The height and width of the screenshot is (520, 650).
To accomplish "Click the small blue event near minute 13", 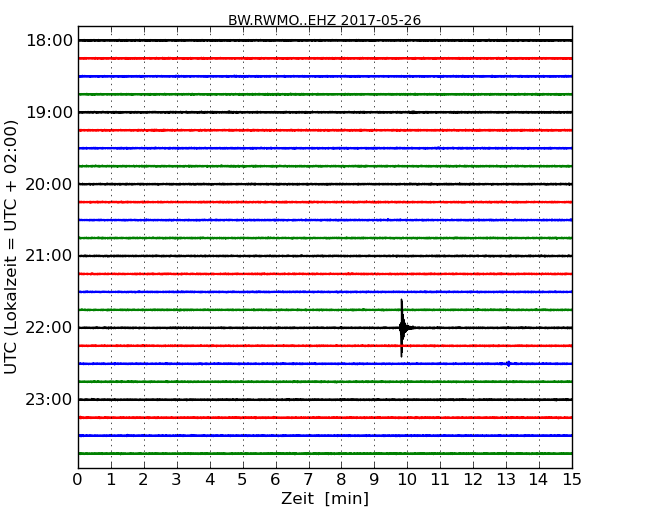I will [509, 364].
